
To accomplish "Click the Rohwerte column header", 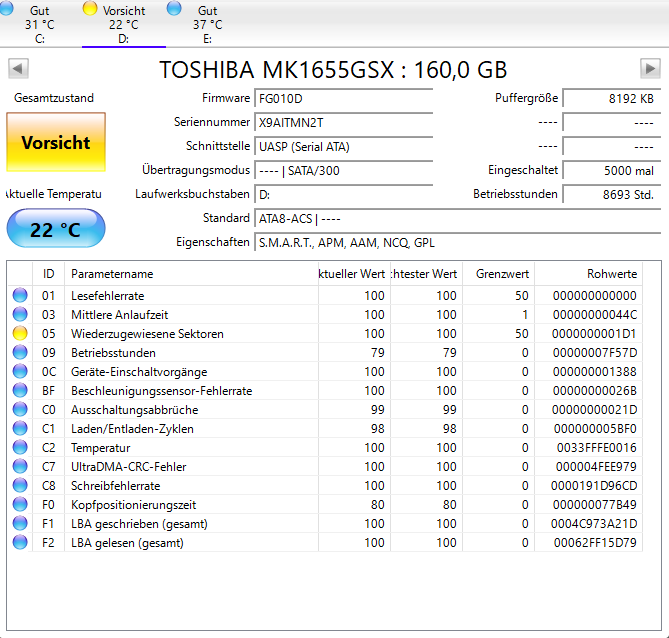I will point(588,274).
